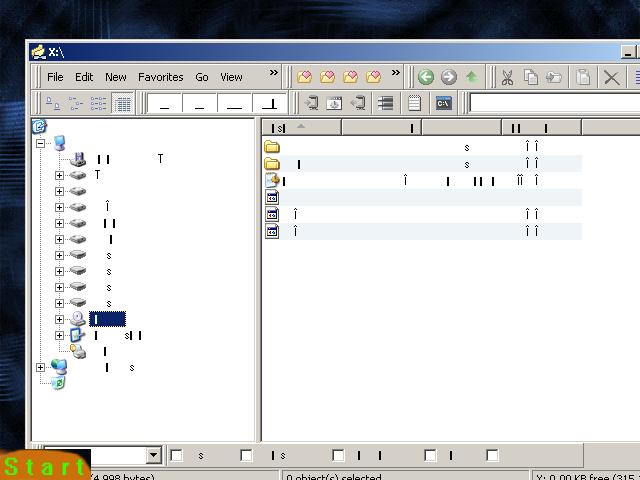Select the shortcut file with arrow icon
The image size is (640, 480).
click(x=272, y=180)
